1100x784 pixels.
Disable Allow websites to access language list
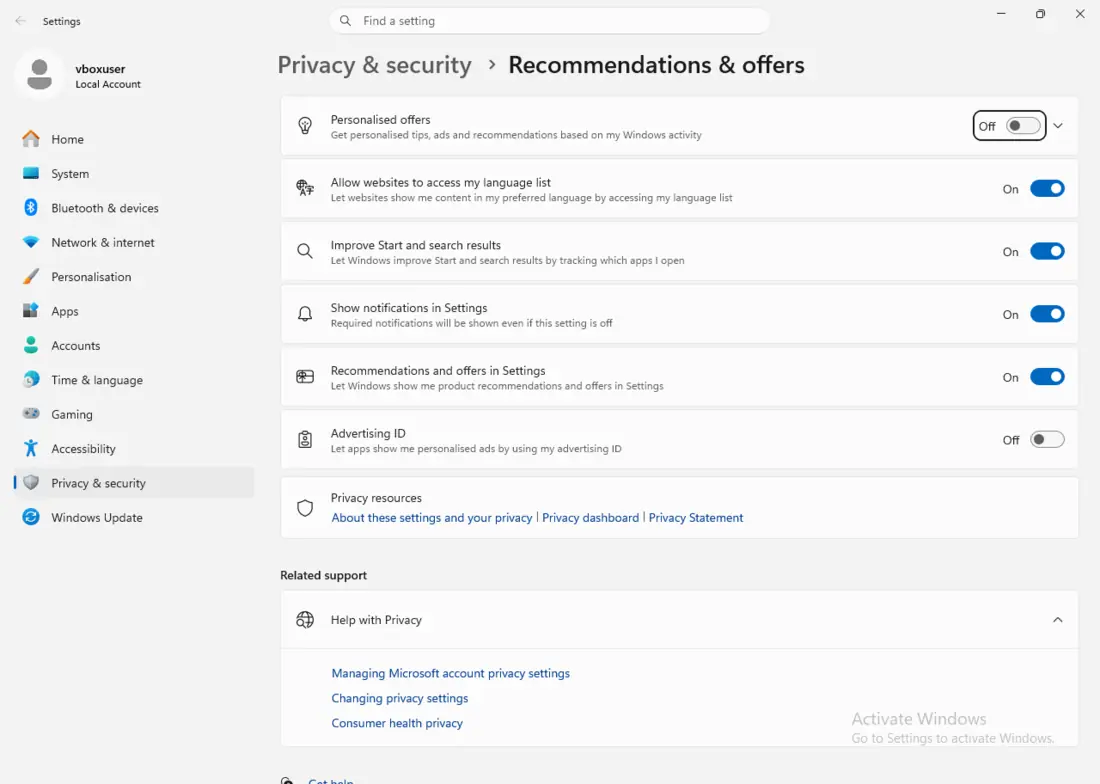click(x=1047, y=189)
